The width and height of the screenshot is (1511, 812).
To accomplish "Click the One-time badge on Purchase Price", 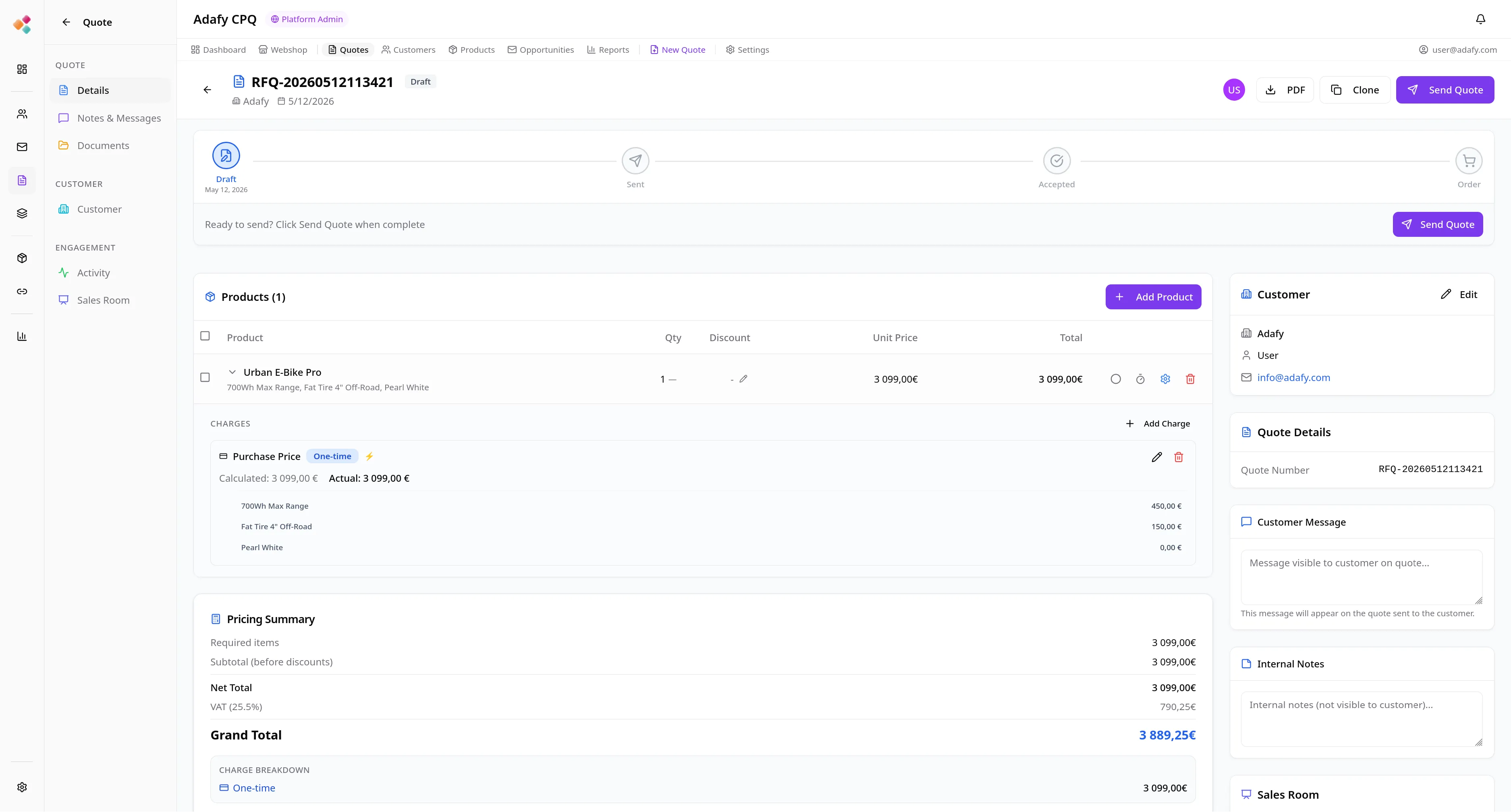I will pyautogui.click(x=332, y=456).
